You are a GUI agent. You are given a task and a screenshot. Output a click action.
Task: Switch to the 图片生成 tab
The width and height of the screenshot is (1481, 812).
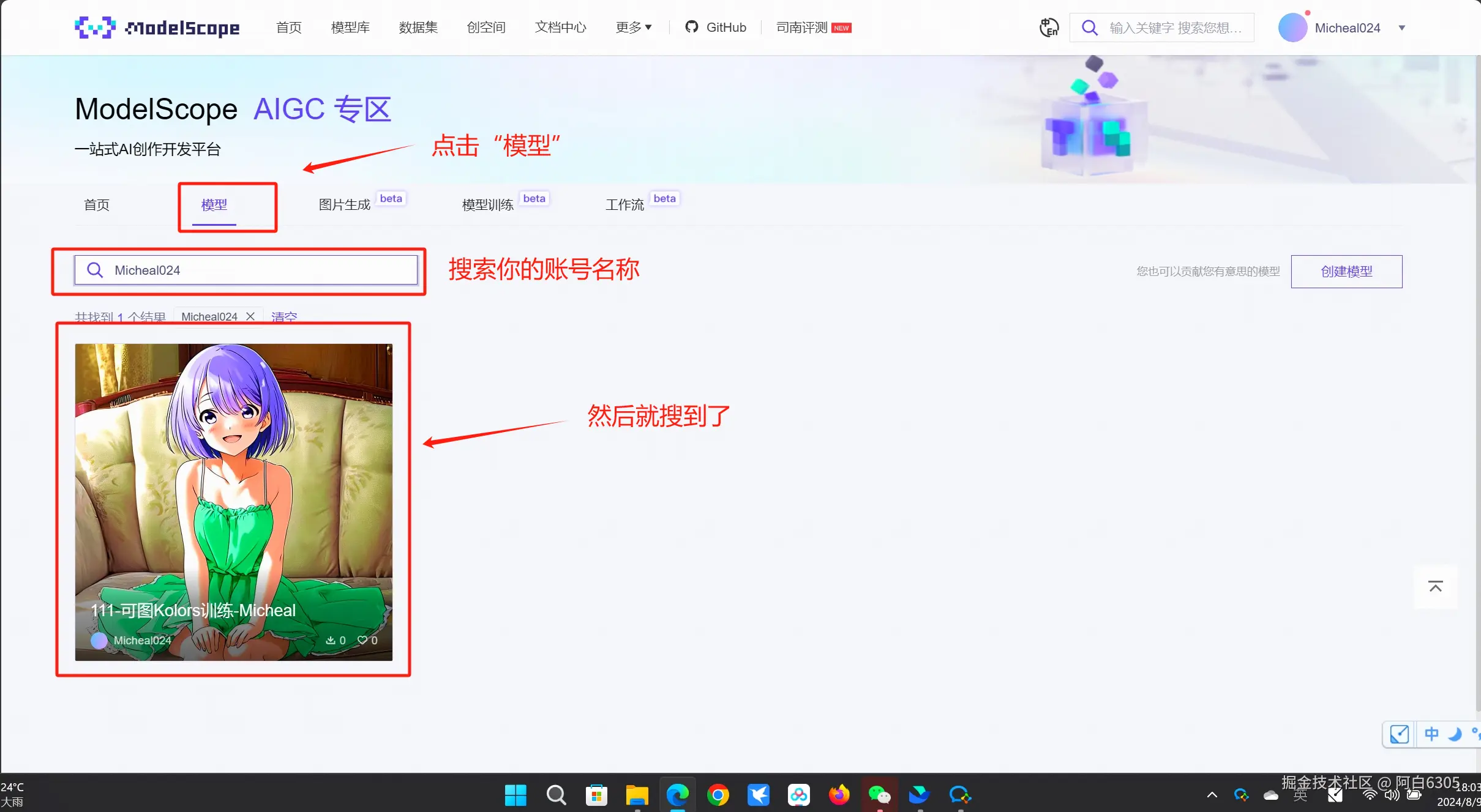(x=345, y=204)
